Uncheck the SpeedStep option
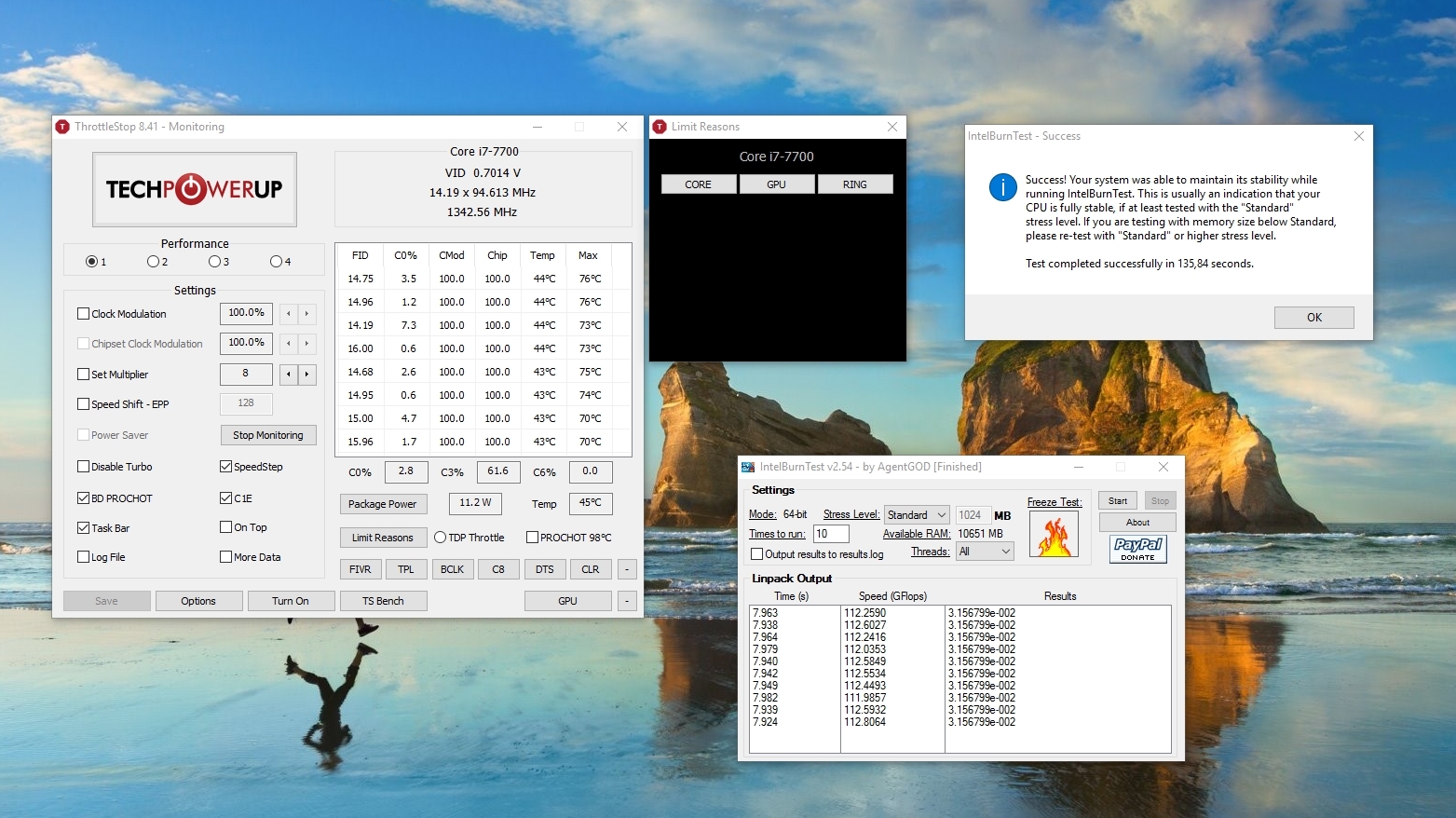 pos(225,467)
